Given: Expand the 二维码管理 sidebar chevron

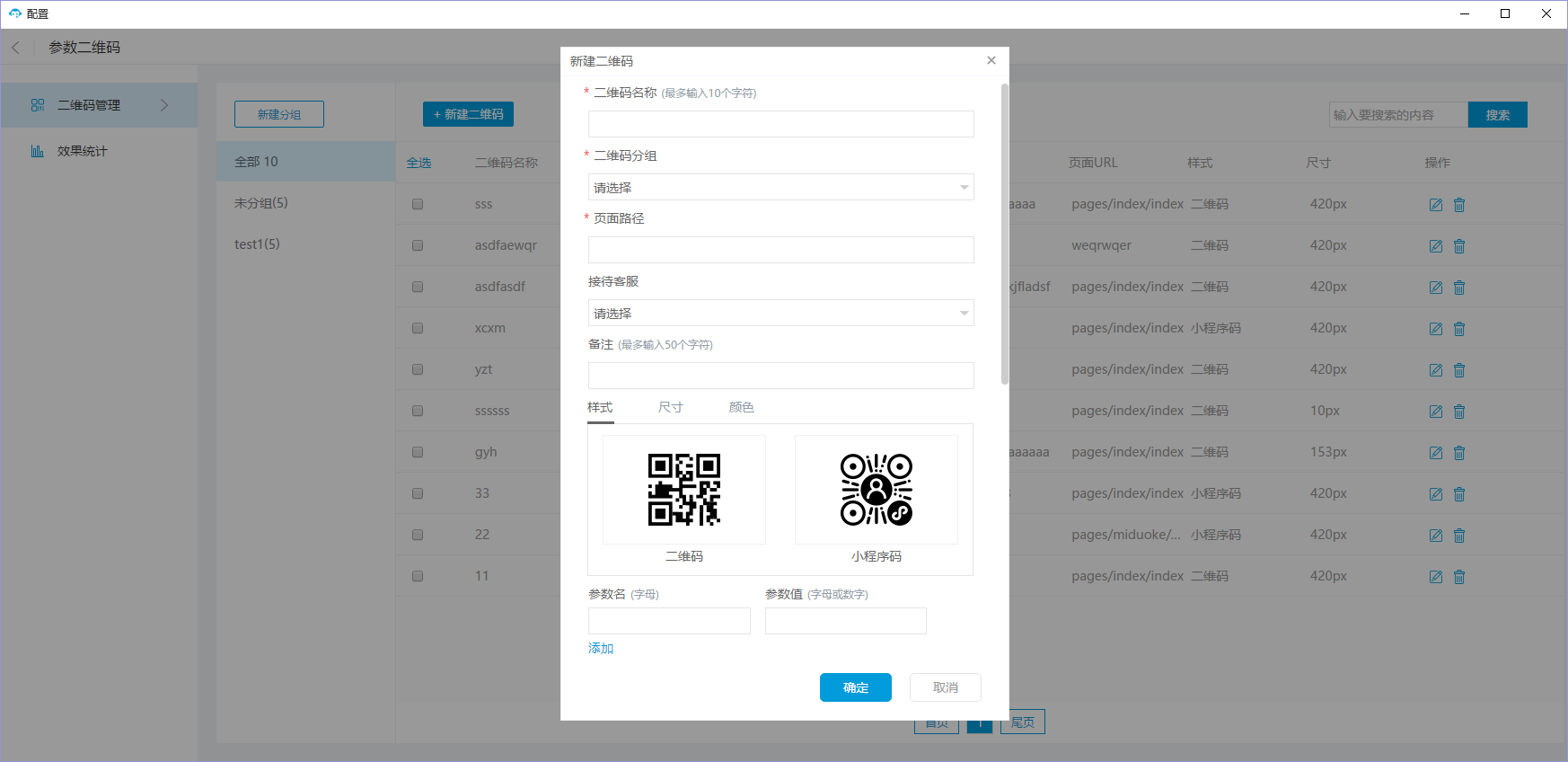Looking at the screenshot, I should pos(164,105).
